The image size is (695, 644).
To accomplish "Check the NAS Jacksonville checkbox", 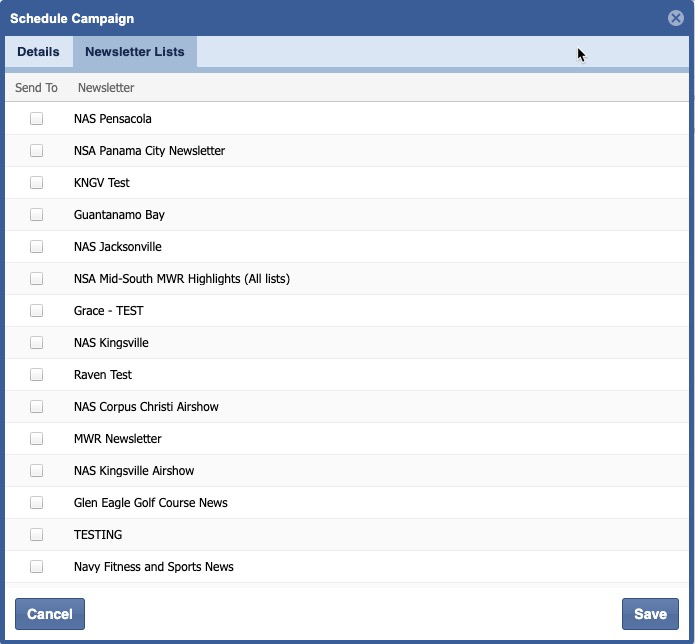I will [x=37, y=247].
